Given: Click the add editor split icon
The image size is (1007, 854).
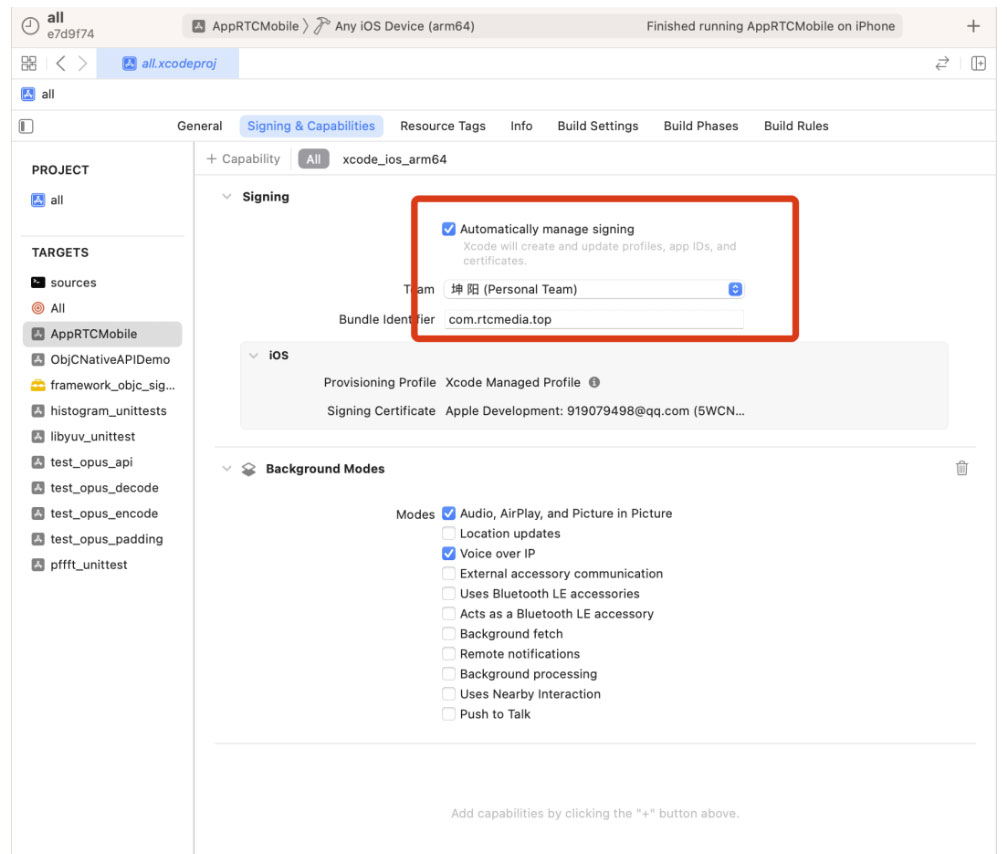Looking at the screenshot, I should (x=978, y=64).
